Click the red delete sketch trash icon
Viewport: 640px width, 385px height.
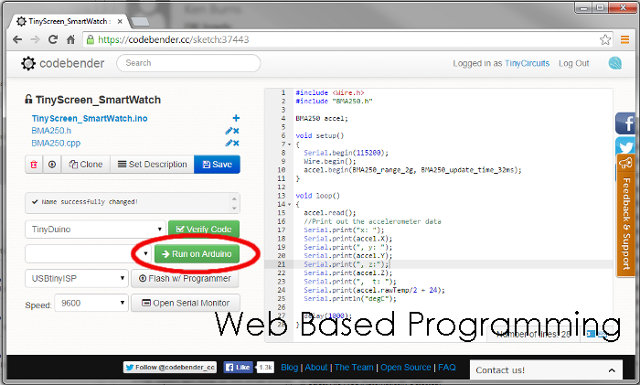(x=34, y=165)
